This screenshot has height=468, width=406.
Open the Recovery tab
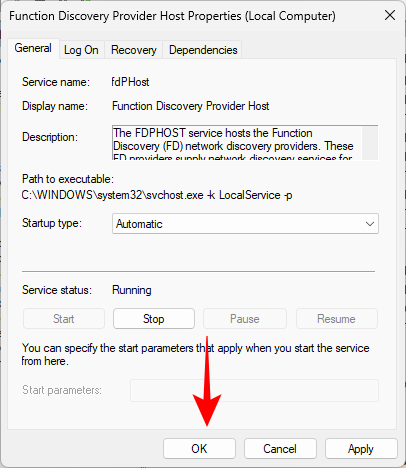pos(134,50)
